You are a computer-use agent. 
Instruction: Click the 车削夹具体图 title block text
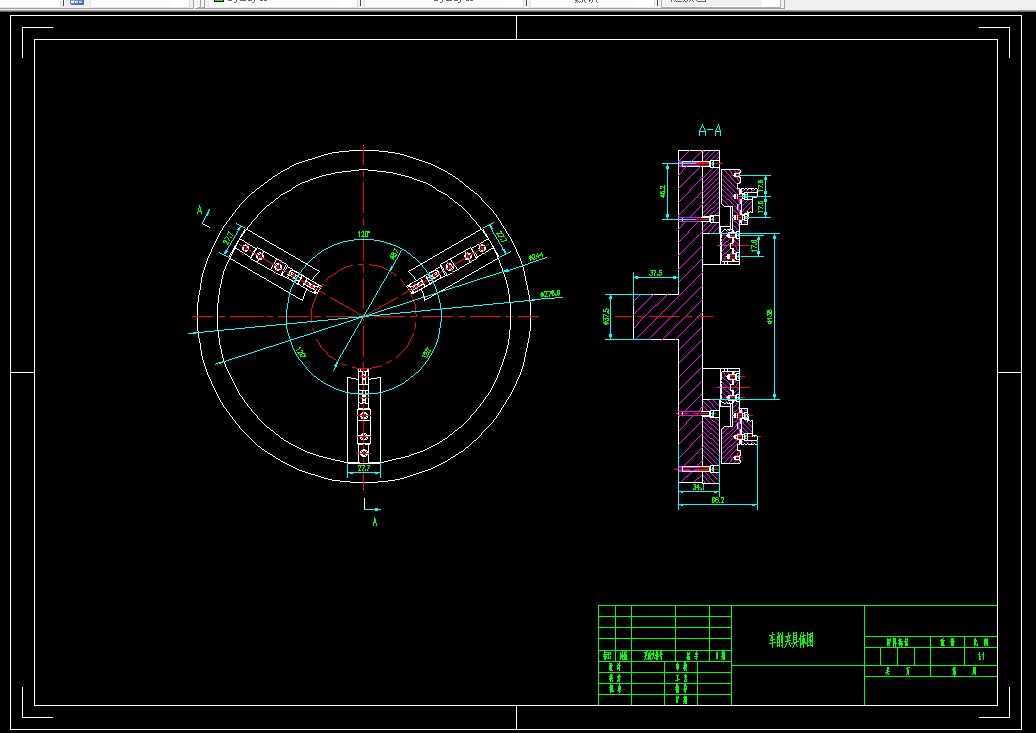click(791, 640)
